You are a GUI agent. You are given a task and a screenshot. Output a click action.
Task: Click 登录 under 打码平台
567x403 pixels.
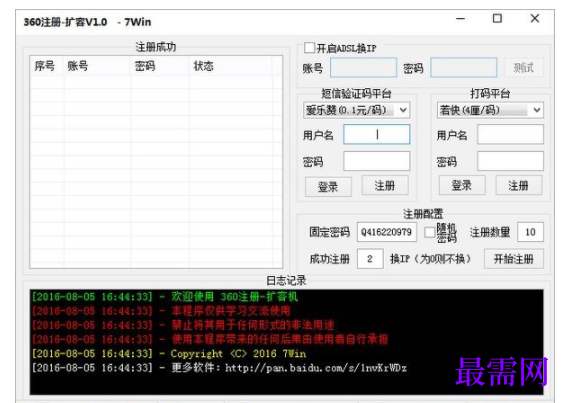[x=462, y=186]
